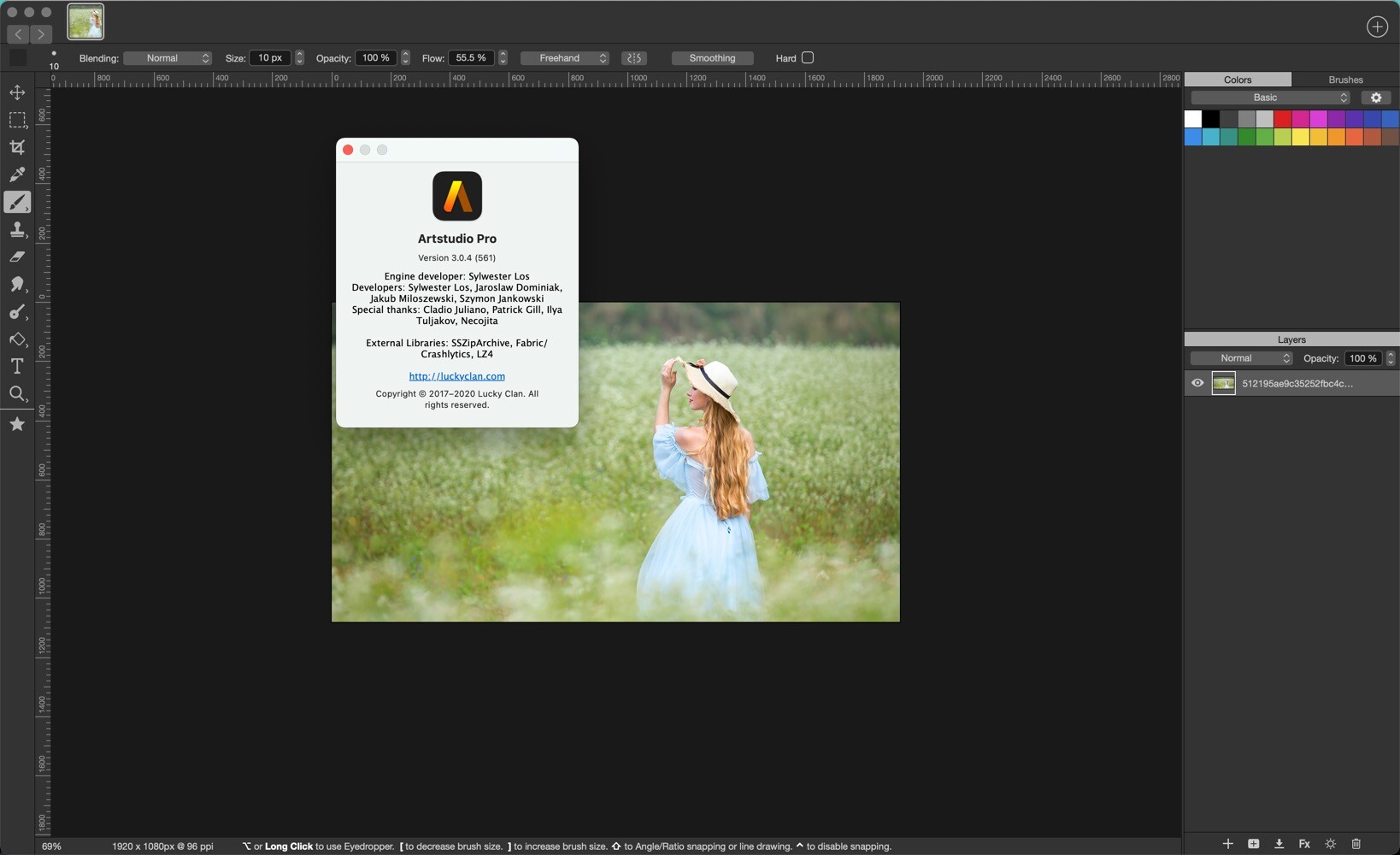Select the Zoom magnifier tool
Screen dimensions: 1400x855
point(17,394)
